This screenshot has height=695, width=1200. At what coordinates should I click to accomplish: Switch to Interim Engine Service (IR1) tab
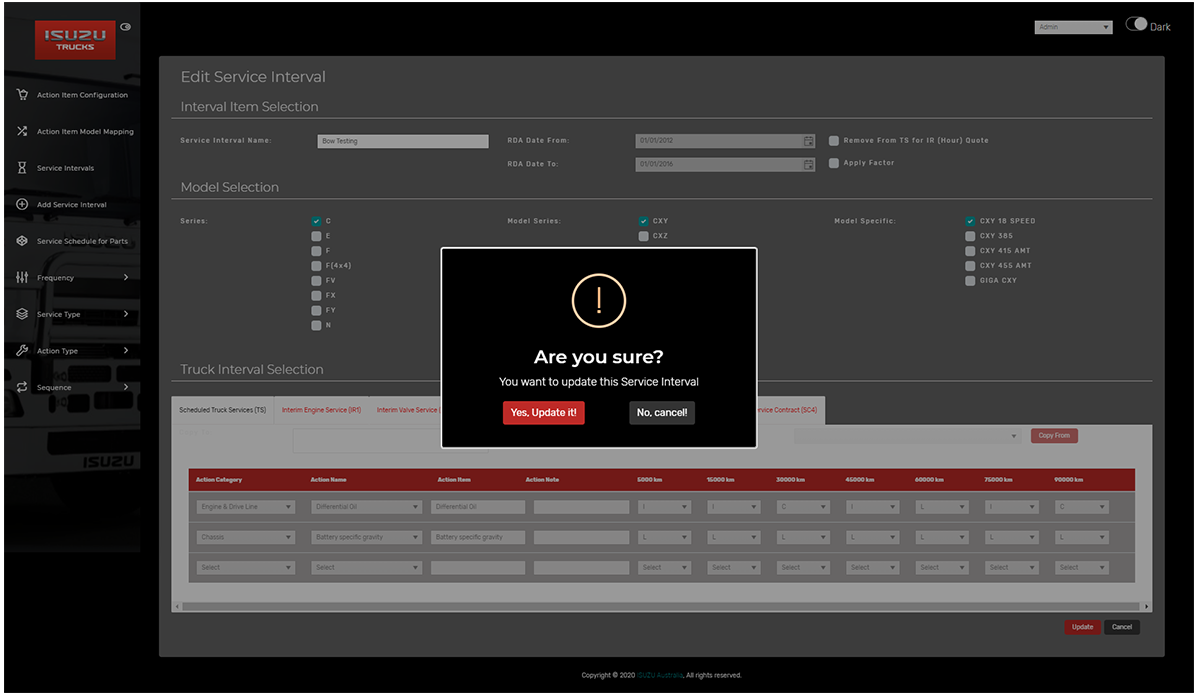tap(321, 410)
